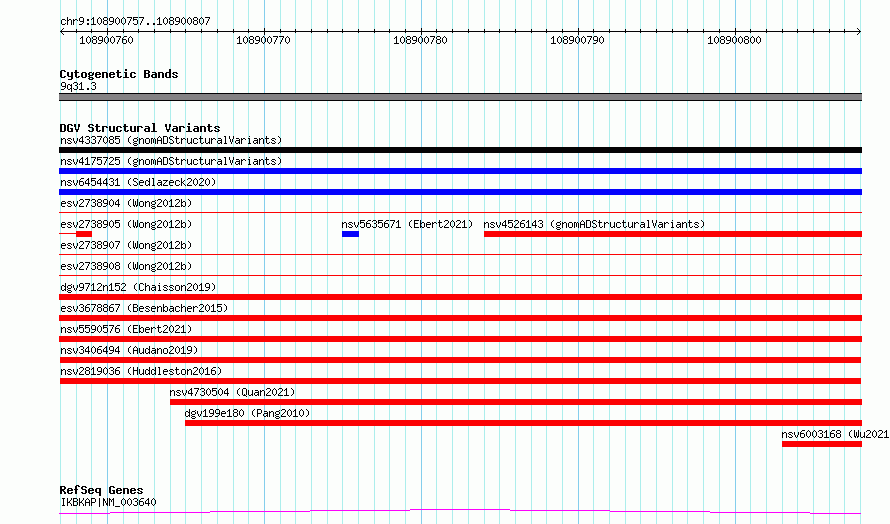The image size is (890, 524).
Task: Click the nsv4337085 gnomADStructuralVariants label
Action: point(171,140)
